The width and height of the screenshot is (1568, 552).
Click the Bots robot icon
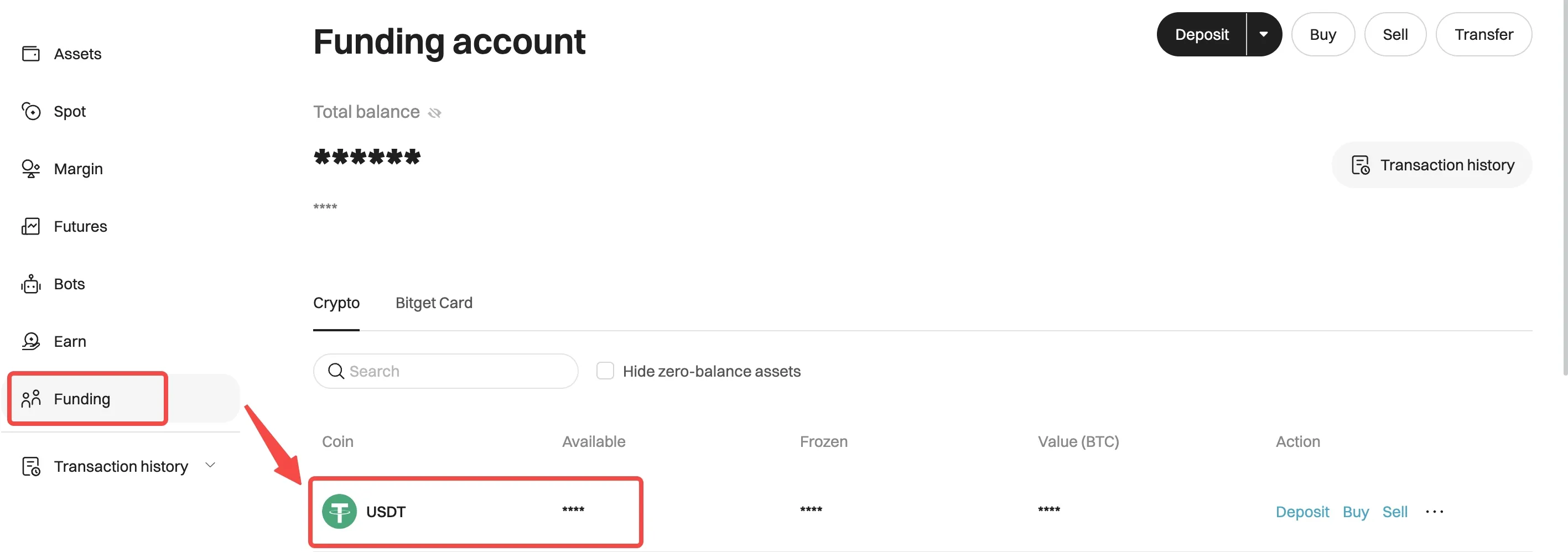click(x=30, y=284)
